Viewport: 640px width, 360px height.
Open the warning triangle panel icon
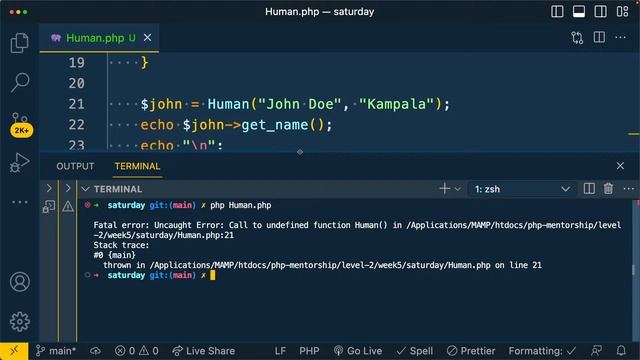click(68, 206)
